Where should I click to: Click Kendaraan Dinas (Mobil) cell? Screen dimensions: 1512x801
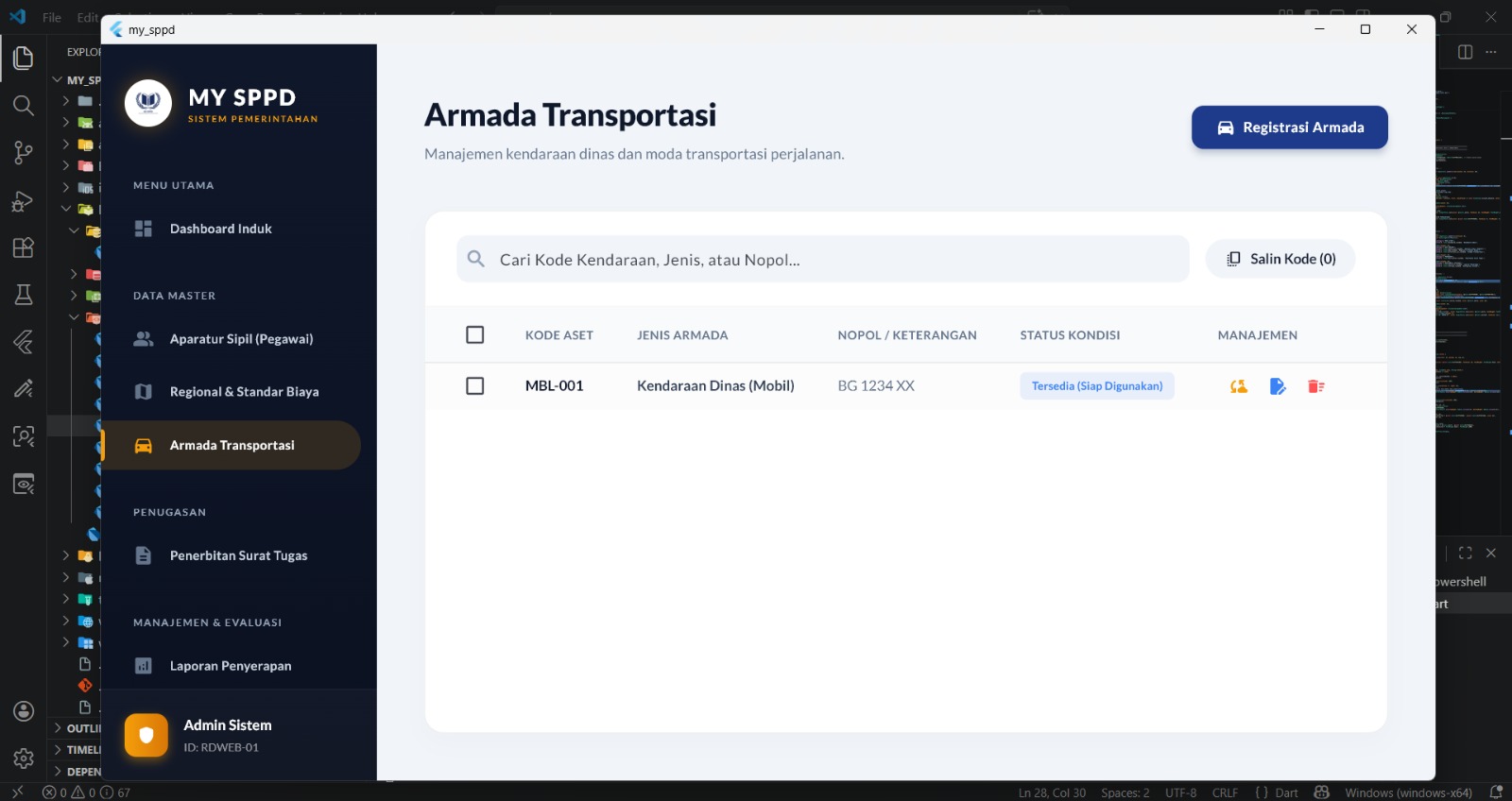point(715,385)
